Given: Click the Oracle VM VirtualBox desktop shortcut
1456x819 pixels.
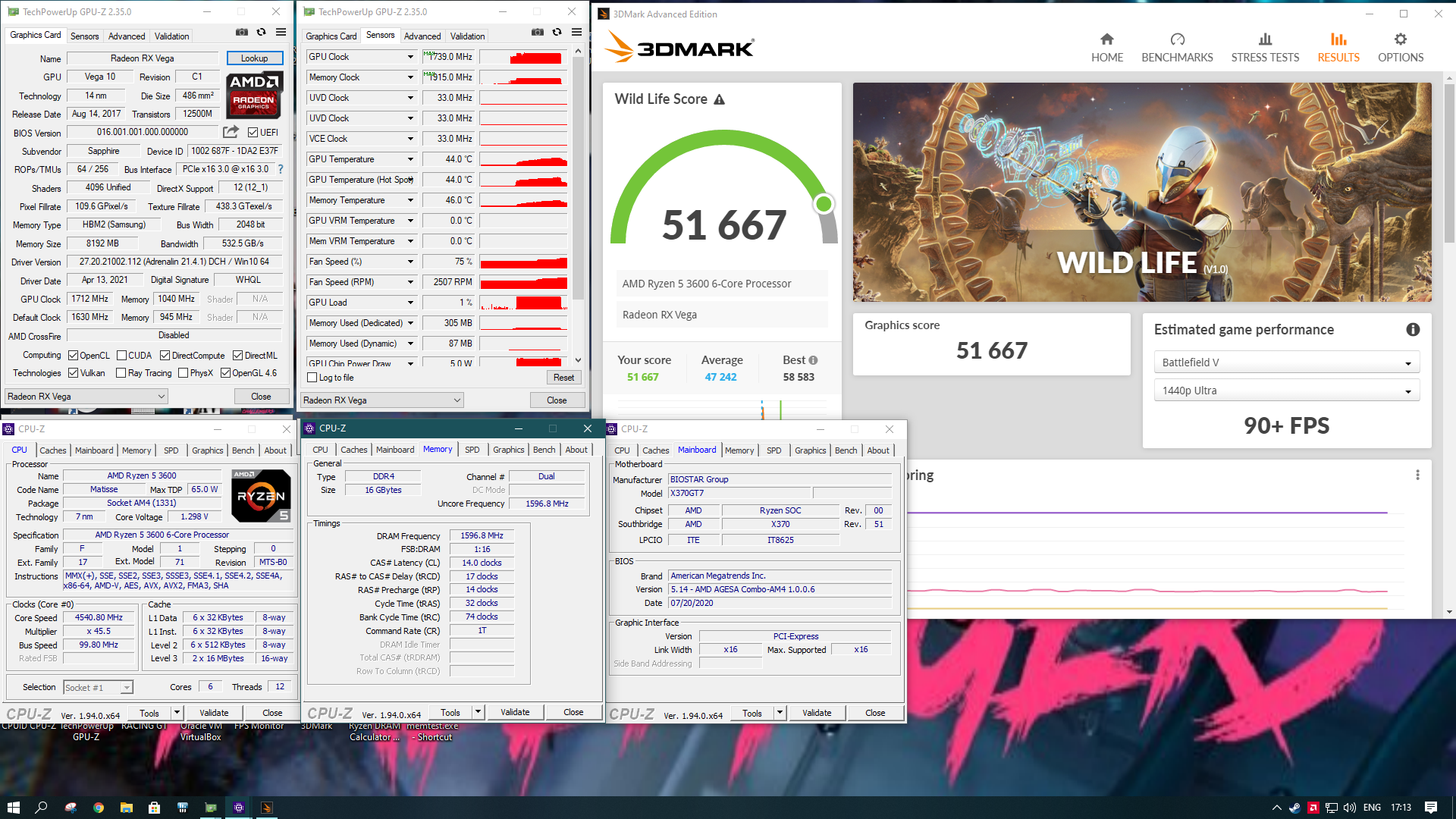Looking at the screenshot, I should 200,731.
